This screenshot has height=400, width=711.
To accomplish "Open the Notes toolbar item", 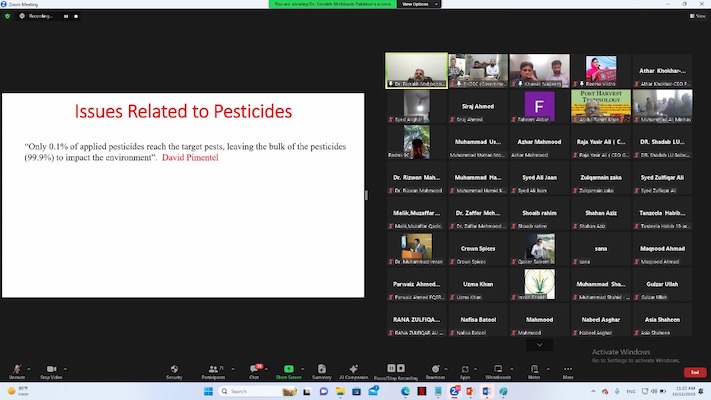I will 534,371.
